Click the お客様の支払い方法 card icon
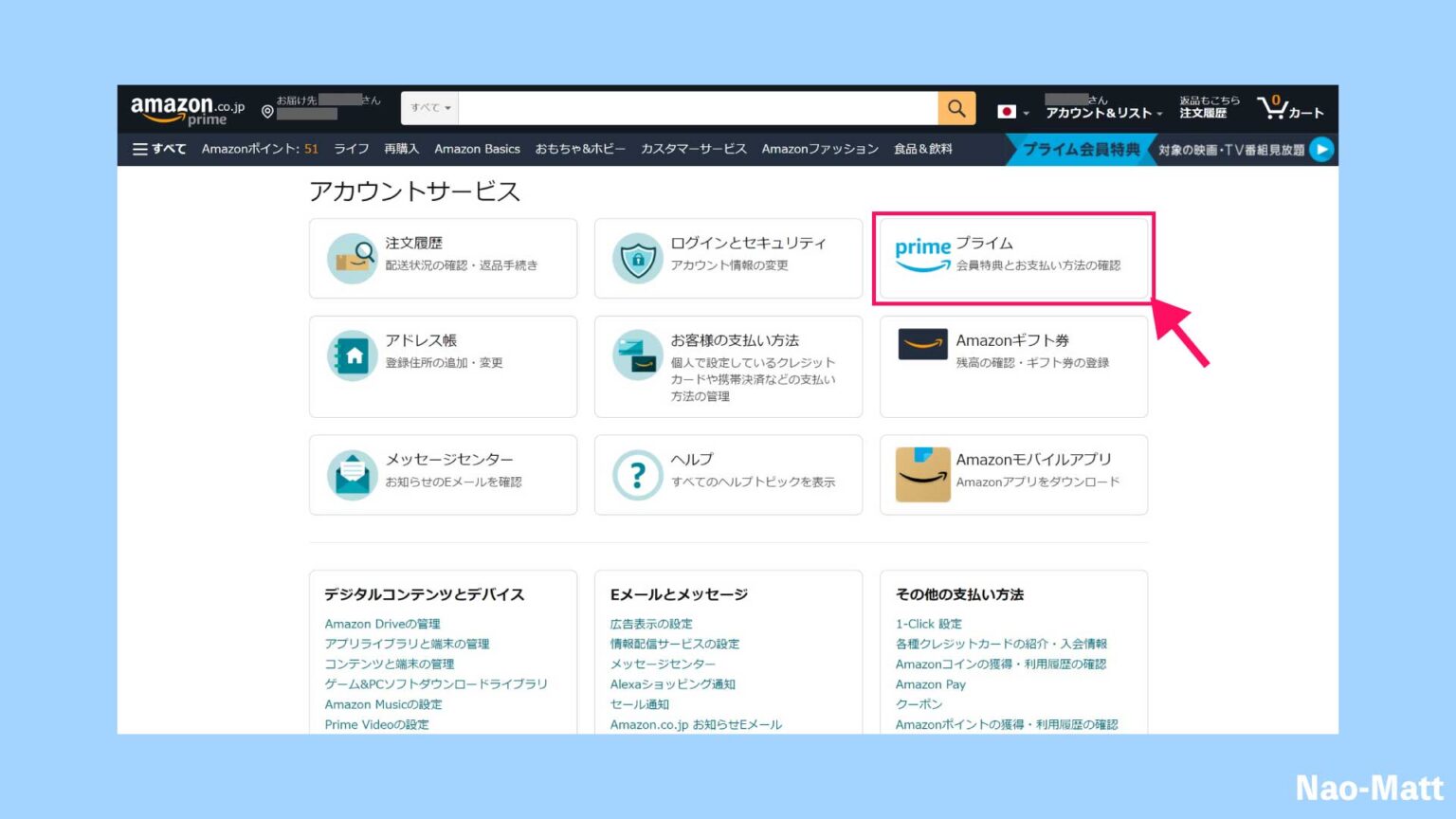1456x819 pixels. pos(637,355)
